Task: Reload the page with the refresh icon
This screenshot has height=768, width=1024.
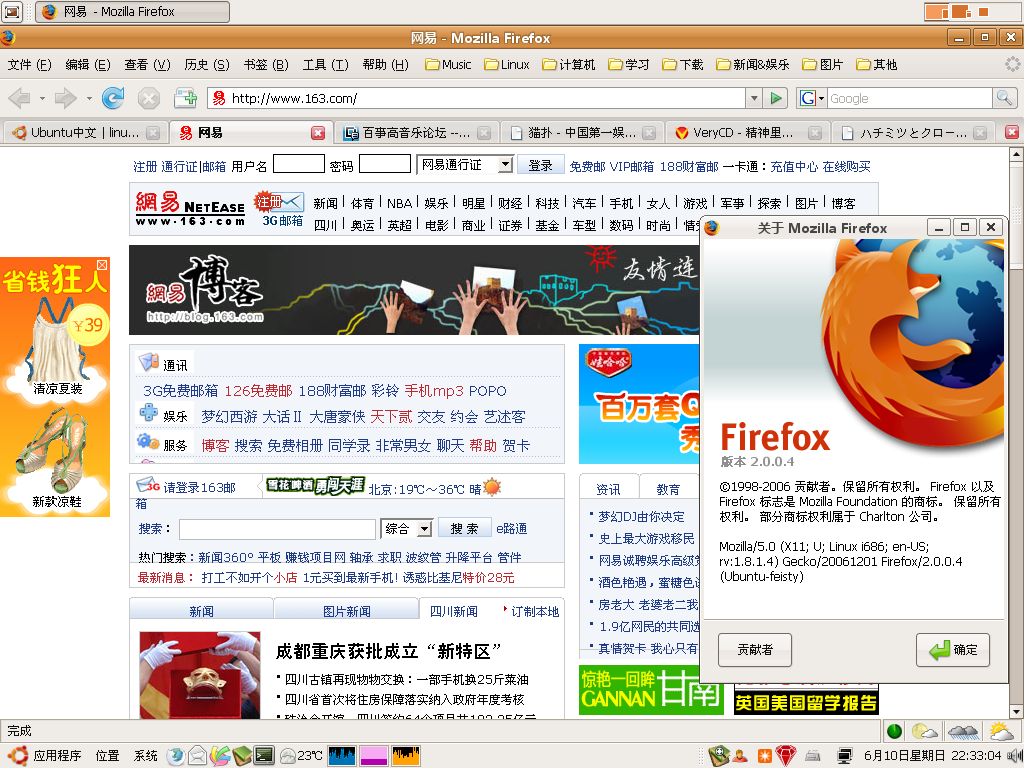Action: tap(113, 99)
